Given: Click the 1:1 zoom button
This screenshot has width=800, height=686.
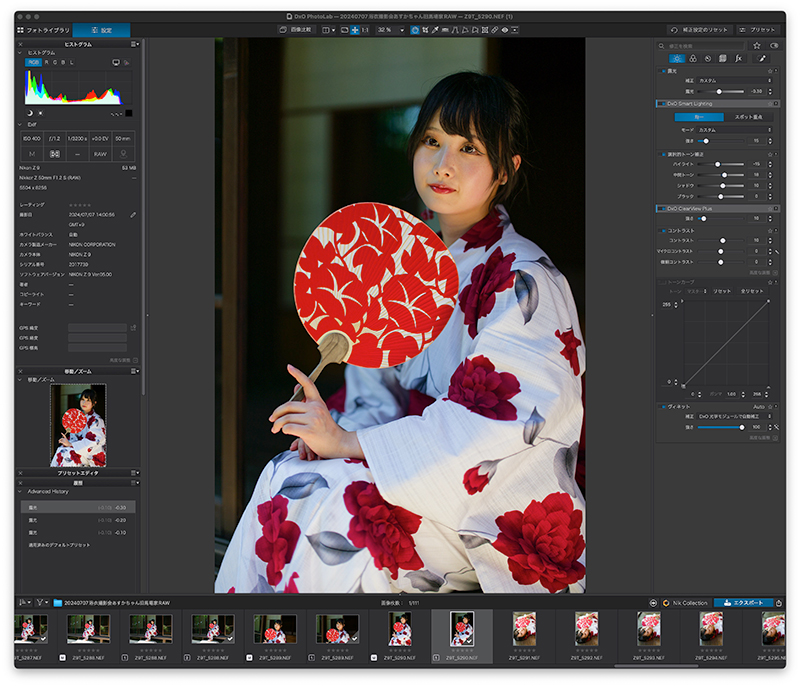Looking at the screenshot, I should (365, 30).
